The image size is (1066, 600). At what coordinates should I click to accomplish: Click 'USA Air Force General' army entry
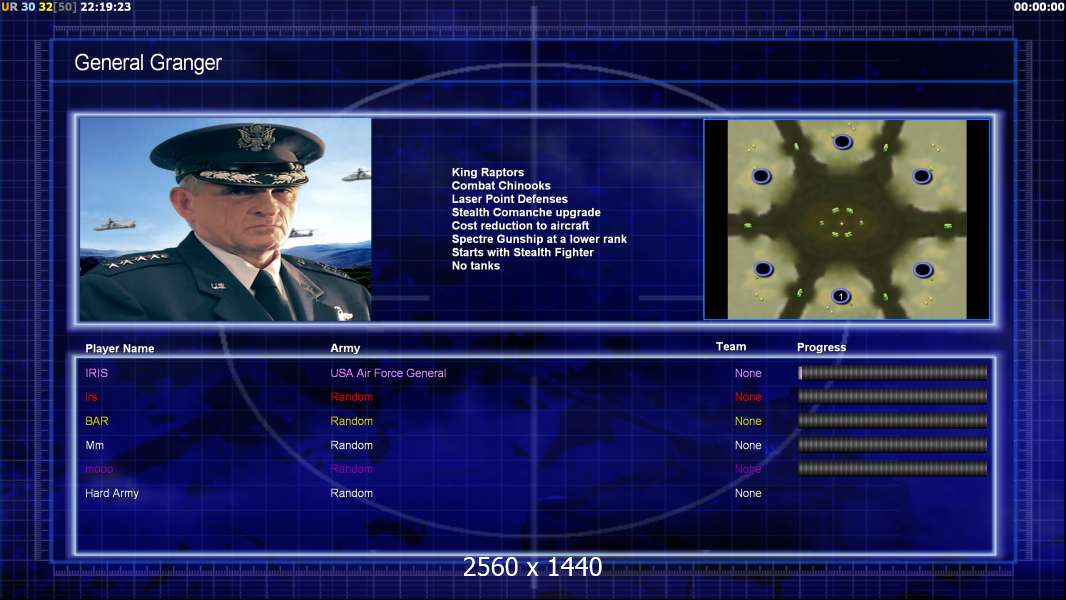388,373
